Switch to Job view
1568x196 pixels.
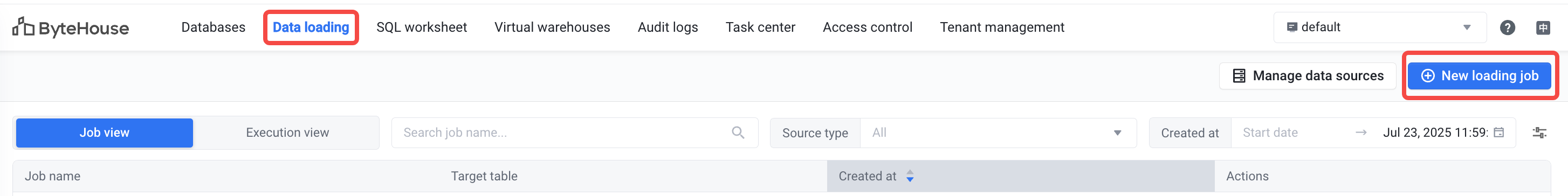105,132
